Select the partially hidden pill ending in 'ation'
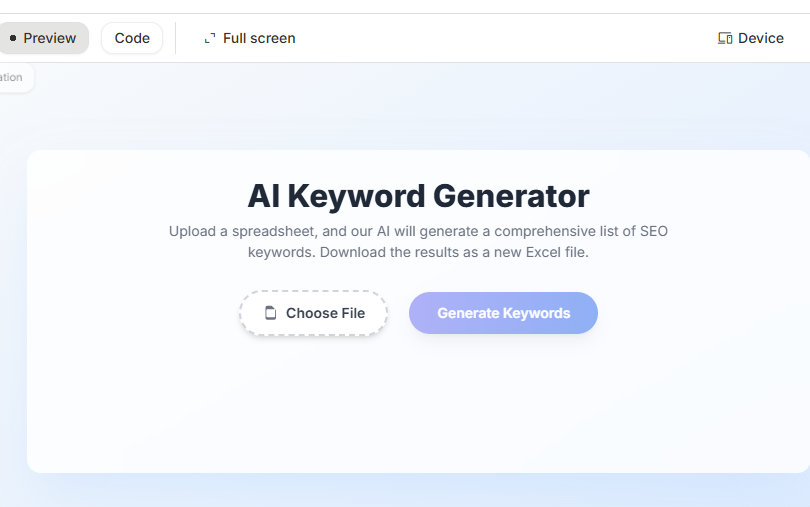 (14, 78)
